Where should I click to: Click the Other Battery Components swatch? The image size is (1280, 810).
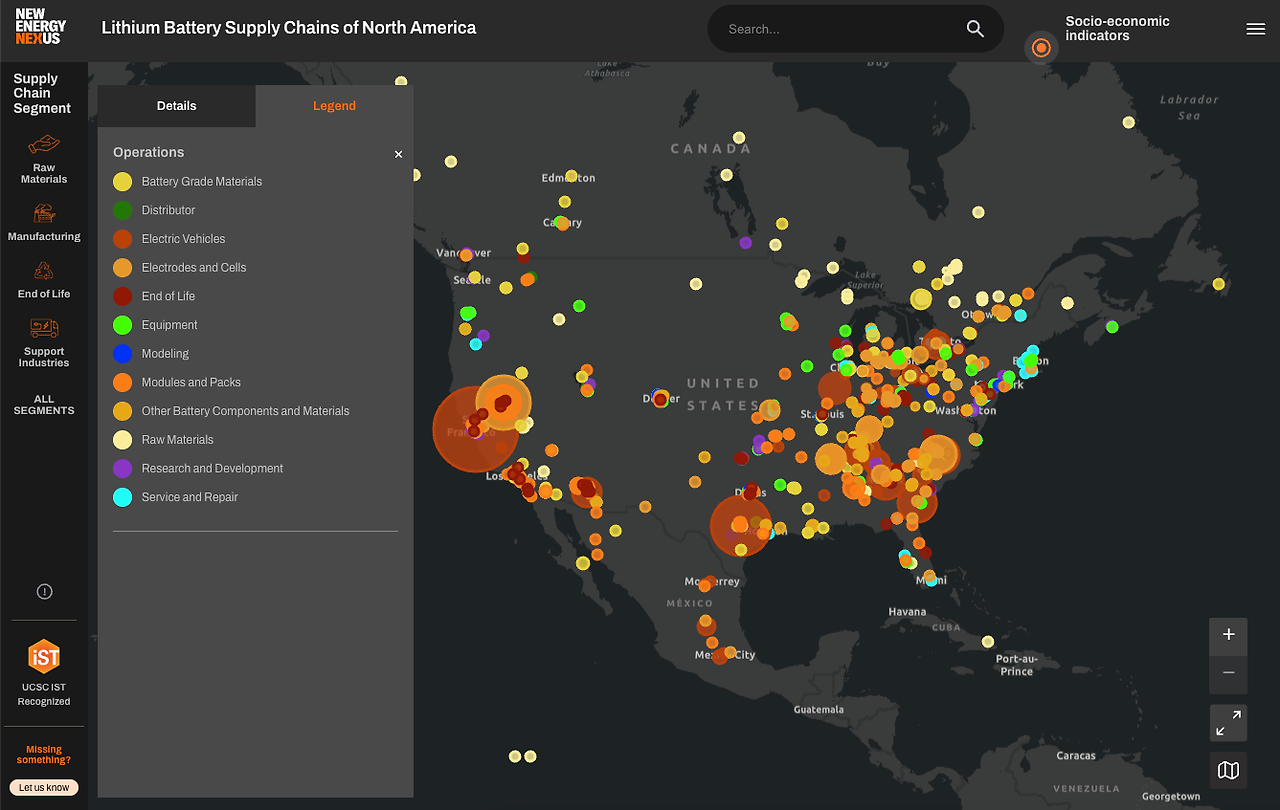(x=122, y=411)
